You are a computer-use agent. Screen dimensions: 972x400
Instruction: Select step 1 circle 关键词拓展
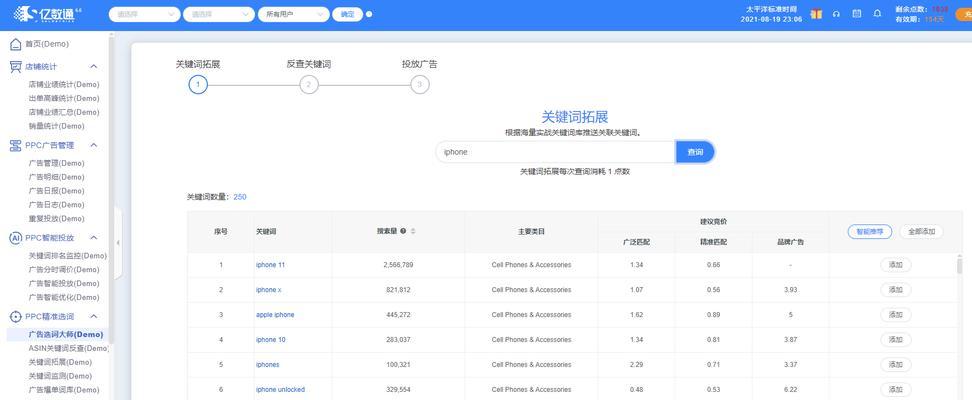(x=198, y=84)
